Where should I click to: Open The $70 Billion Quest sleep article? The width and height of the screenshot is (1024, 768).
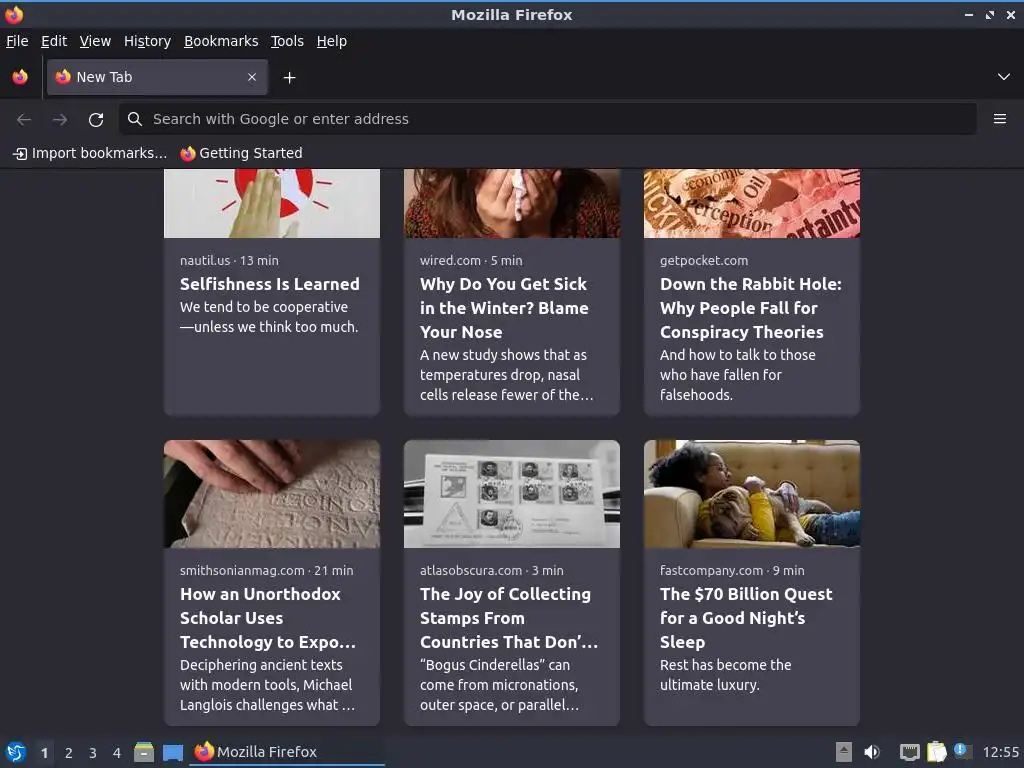coord(746,618)
